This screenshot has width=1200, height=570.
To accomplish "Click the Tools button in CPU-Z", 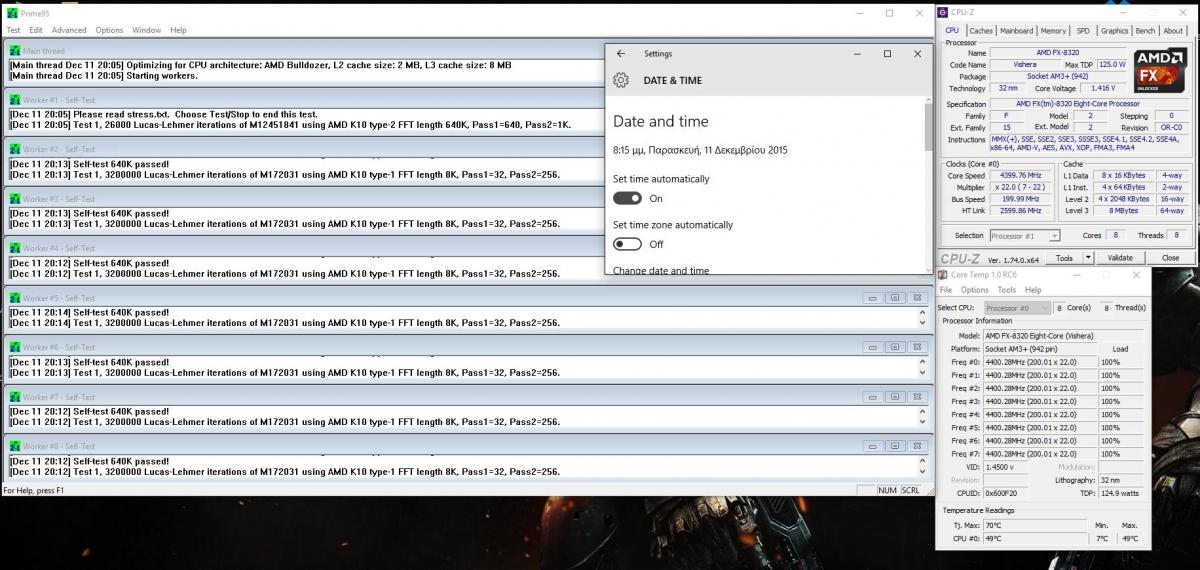I will click(x=1064, y=258).
